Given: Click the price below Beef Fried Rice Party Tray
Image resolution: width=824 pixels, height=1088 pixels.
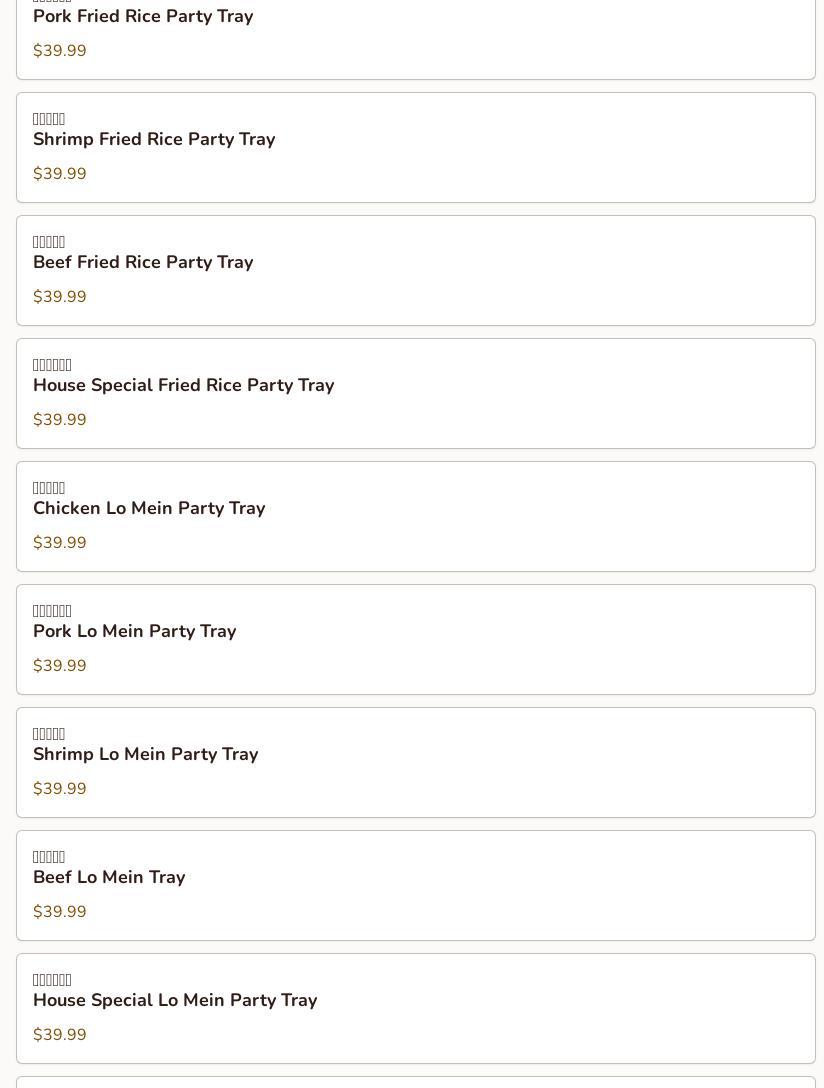Looking at the screenshot, I should click(x=60, y=297).
